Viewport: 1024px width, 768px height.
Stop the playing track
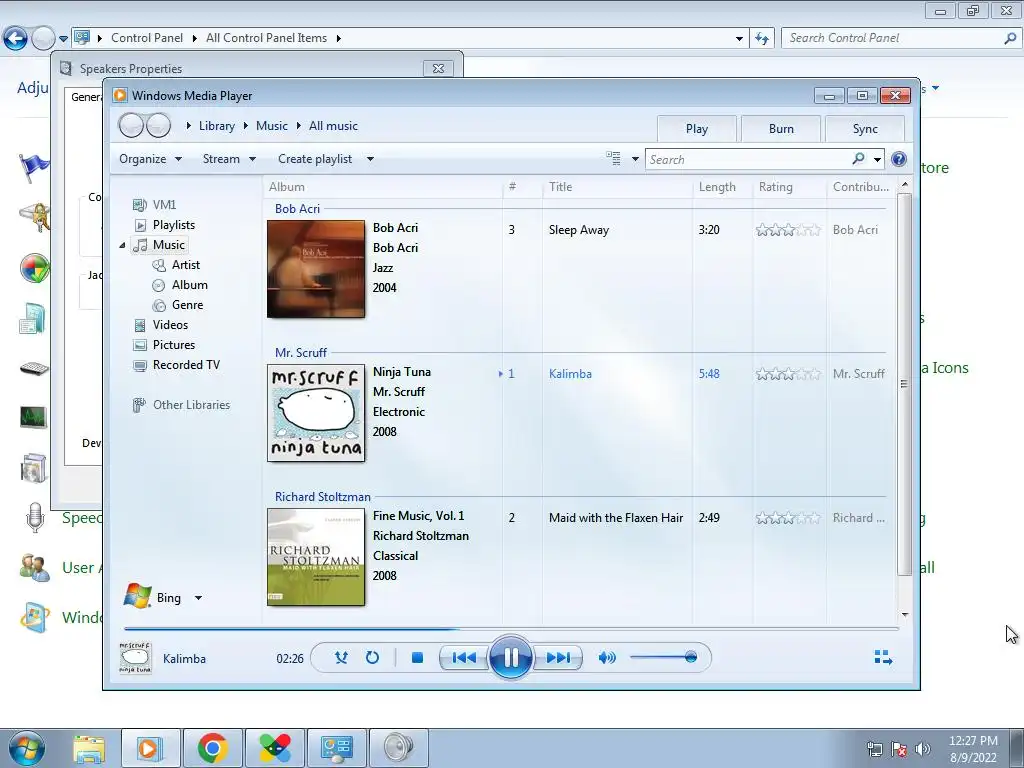click(x=417, y=658)
